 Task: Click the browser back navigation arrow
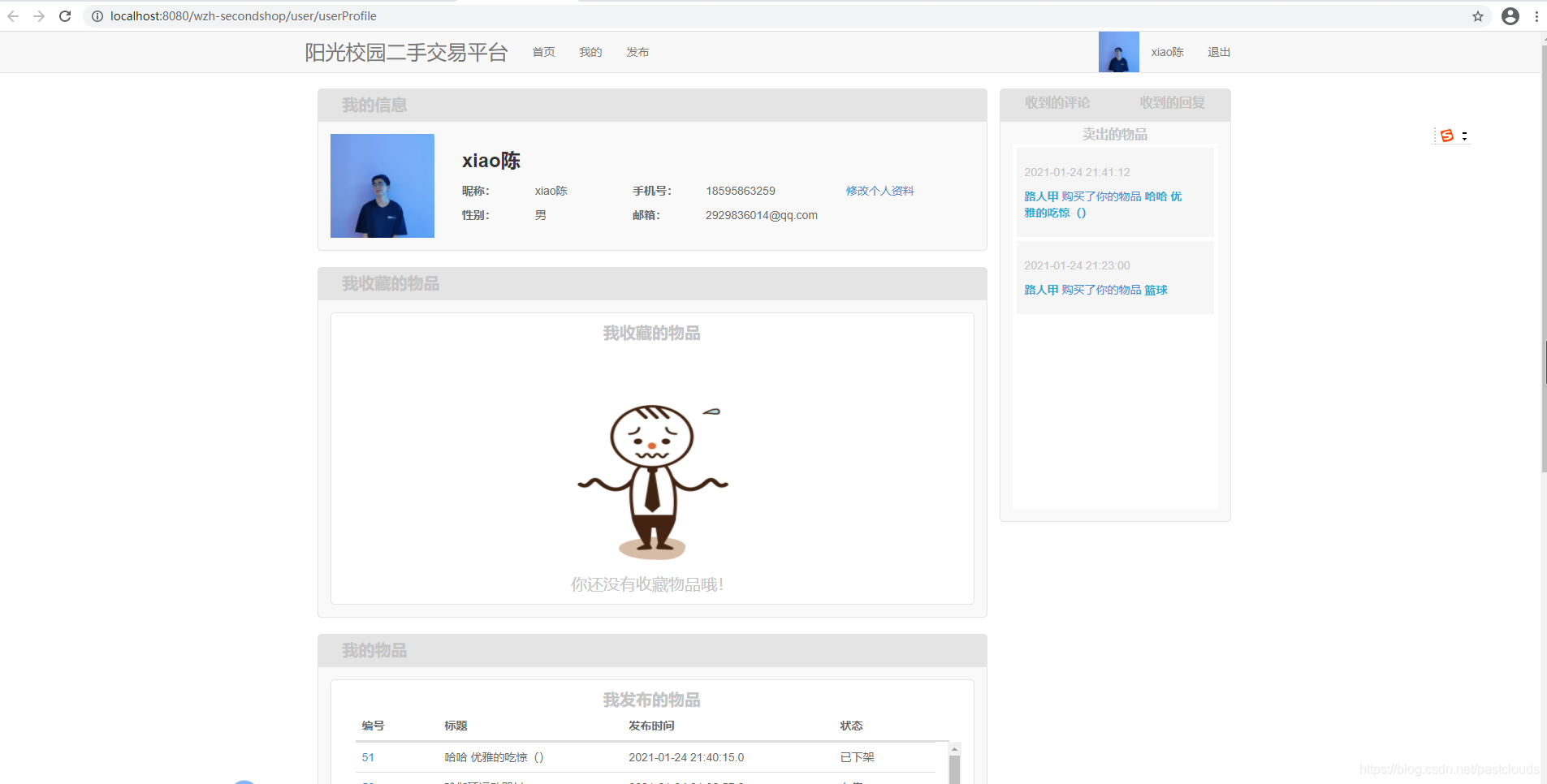(x=14, y=15)
